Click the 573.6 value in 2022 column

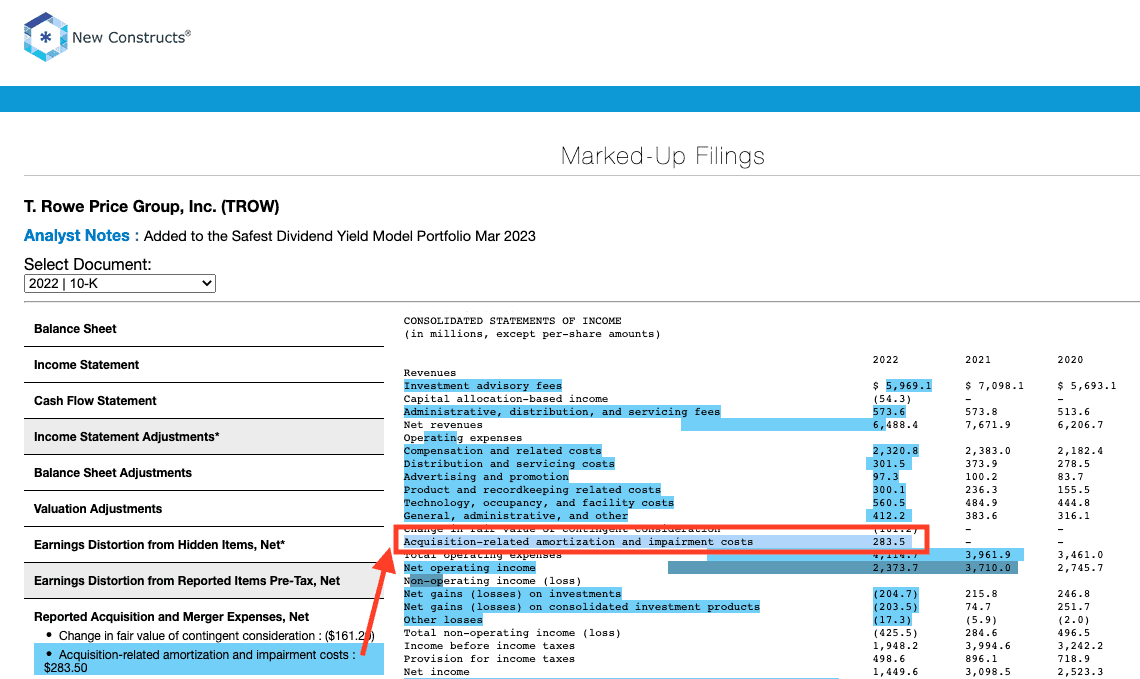pyautogui.click(x=888, y=411)
